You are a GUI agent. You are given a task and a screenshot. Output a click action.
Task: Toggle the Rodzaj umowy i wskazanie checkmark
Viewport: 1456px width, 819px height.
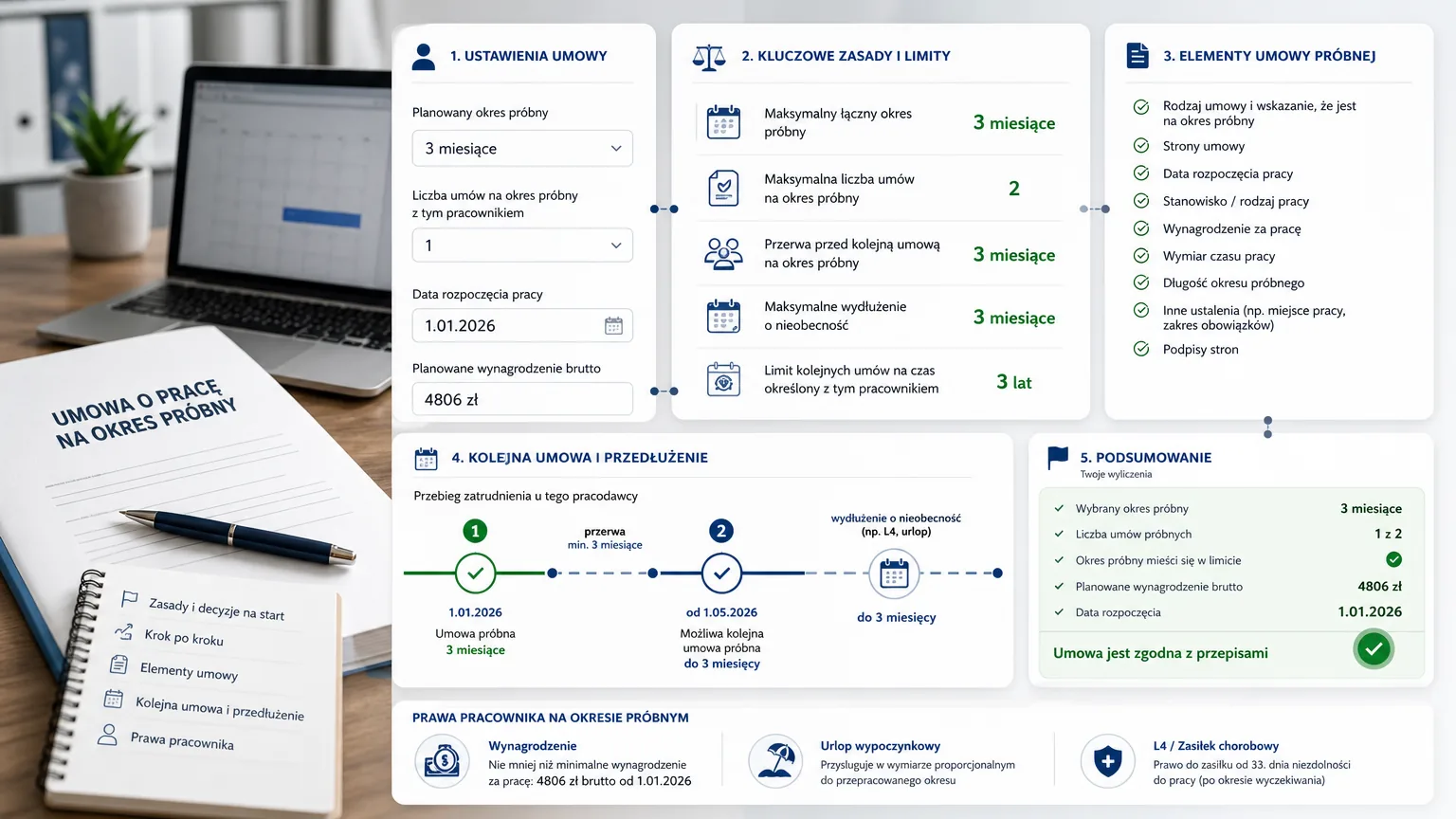(1141, 107)
